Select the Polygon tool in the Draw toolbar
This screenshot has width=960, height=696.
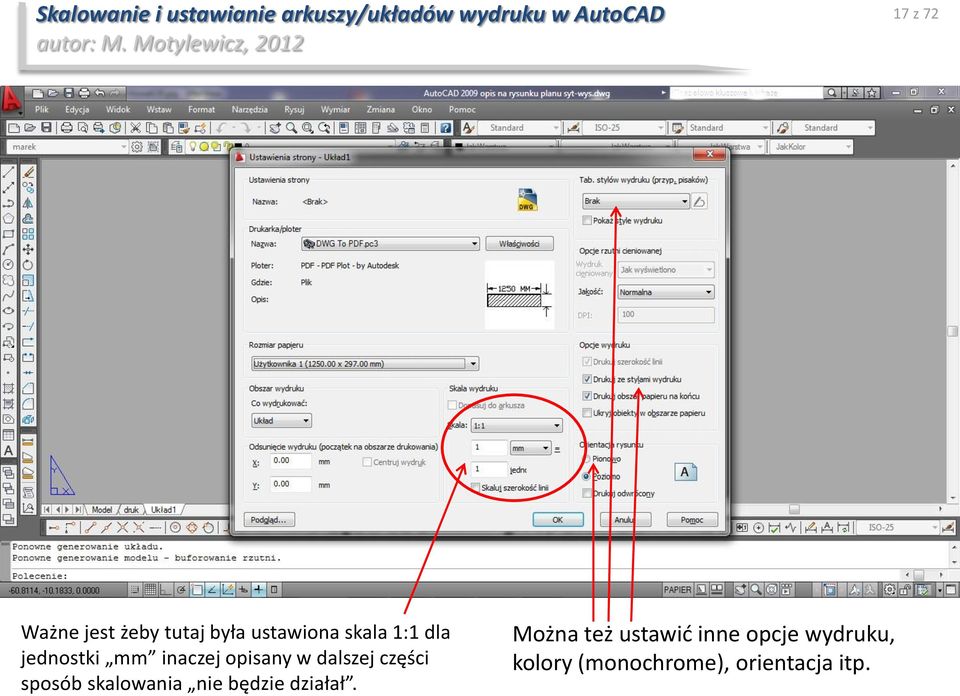pos(9,219)
